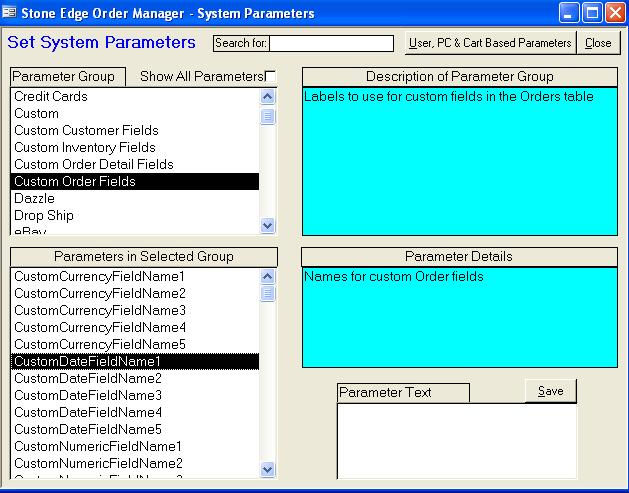Enable the Show All Parameters checkbox
This screenshot has height=493, width=629.
coord(271,76)
